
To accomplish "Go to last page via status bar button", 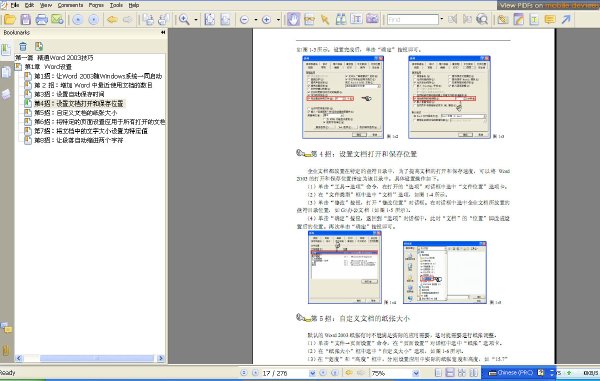I will tap(334, 373).
